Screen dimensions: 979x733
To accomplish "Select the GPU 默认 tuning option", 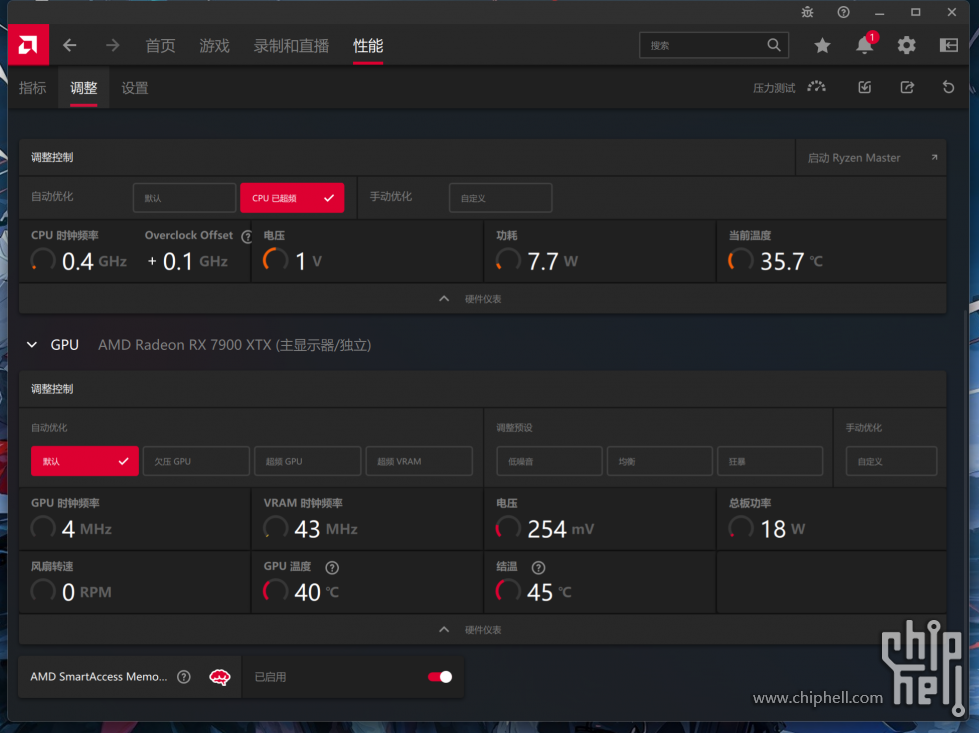I will click(85, 461).
